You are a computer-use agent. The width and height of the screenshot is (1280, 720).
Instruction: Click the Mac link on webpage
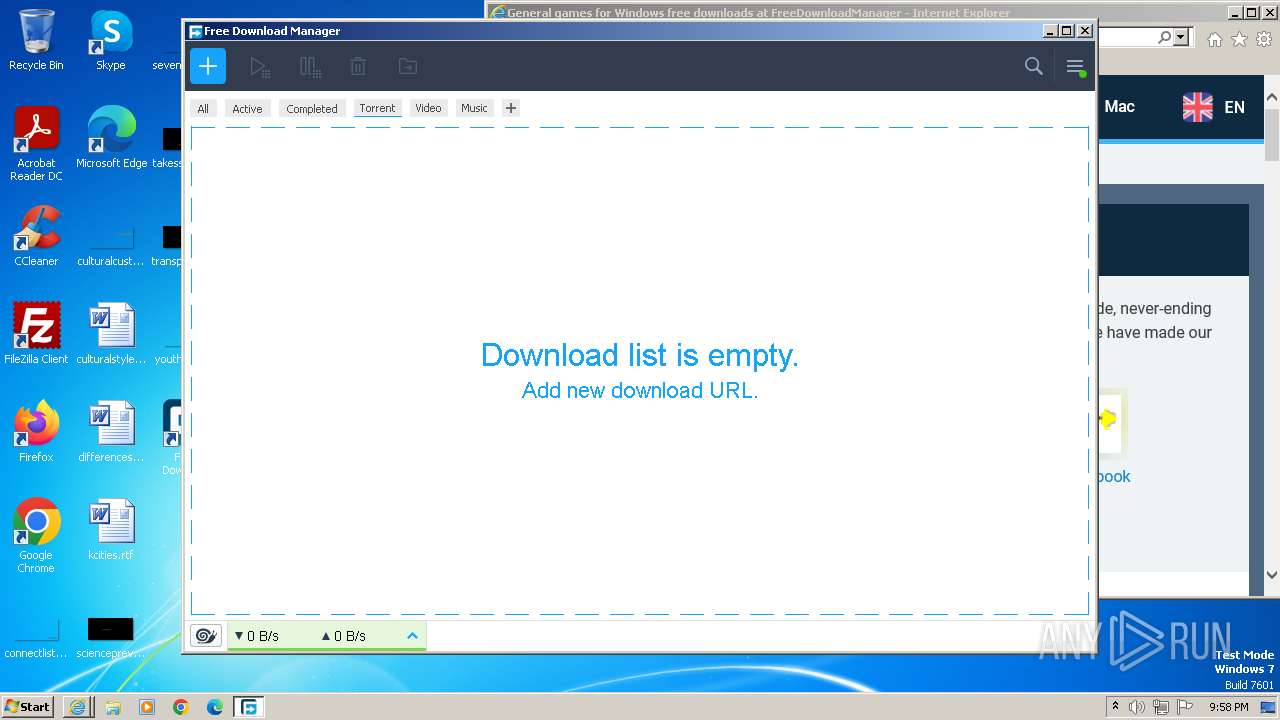pos(1119,106)
